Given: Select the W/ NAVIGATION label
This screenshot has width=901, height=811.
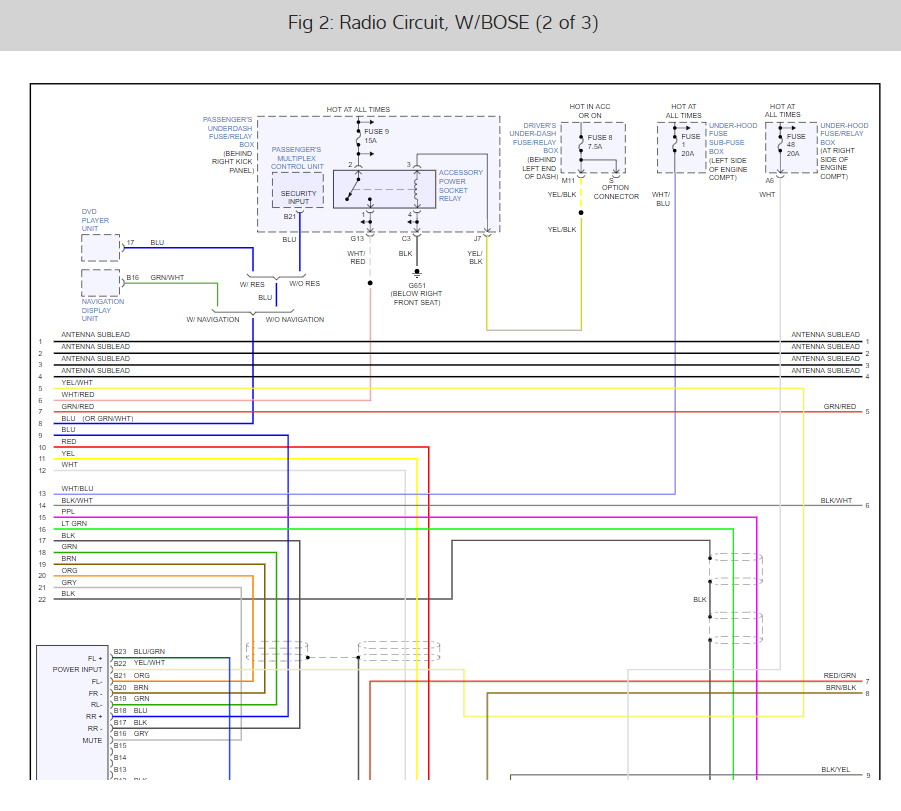Looking at the screenshot, I should click(213, 320).
